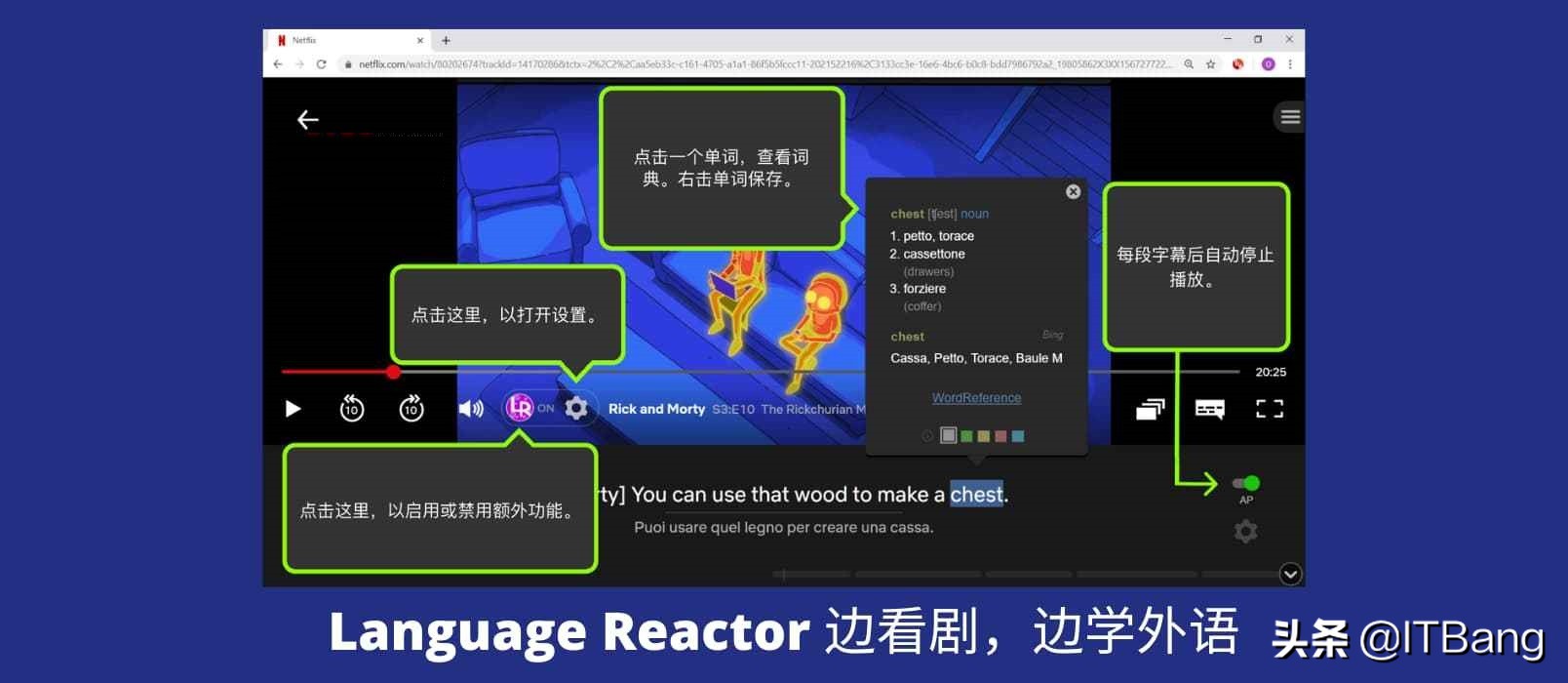Open Language Reactor settings gear beside ON
This screenshot has height=683, width=1568.
[x=576, y=408]
